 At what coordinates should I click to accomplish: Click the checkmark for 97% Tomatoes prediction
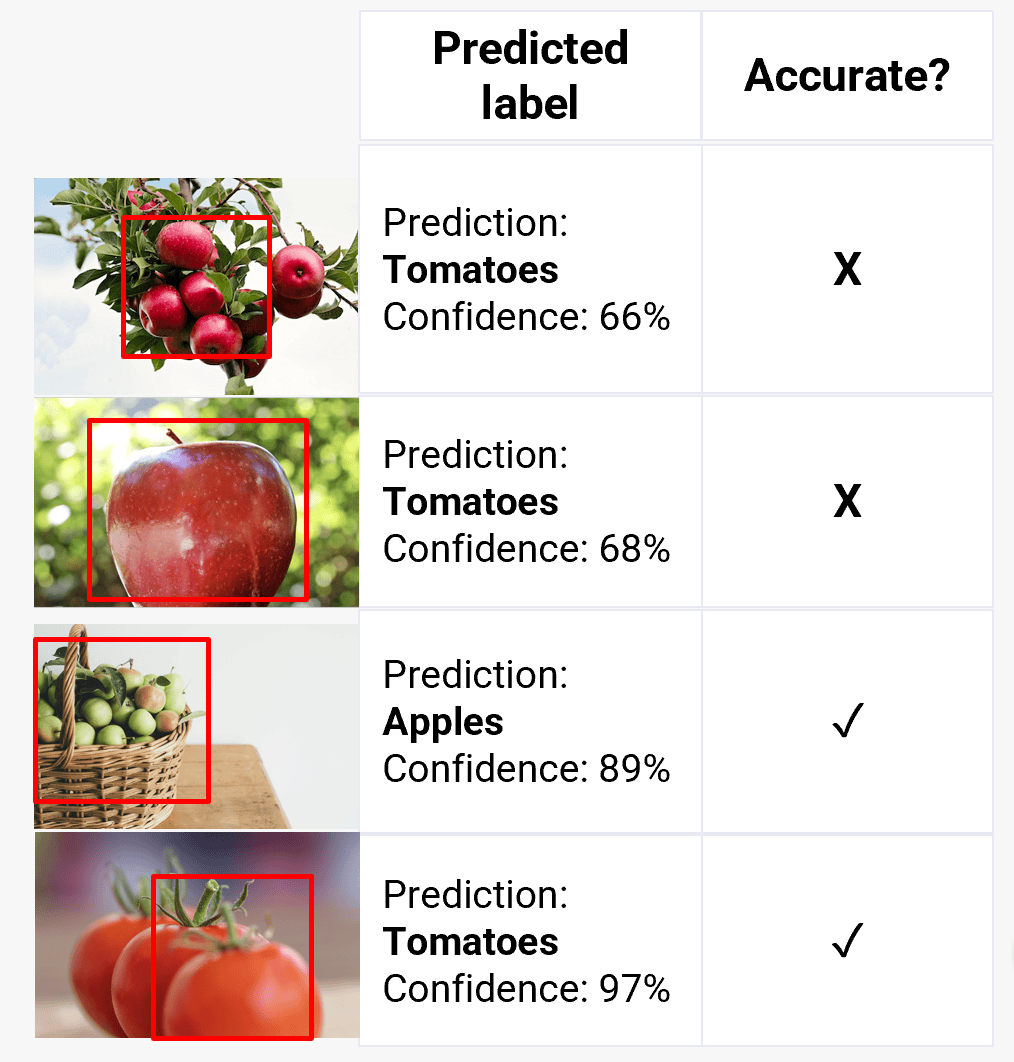[x=848, y=940]
